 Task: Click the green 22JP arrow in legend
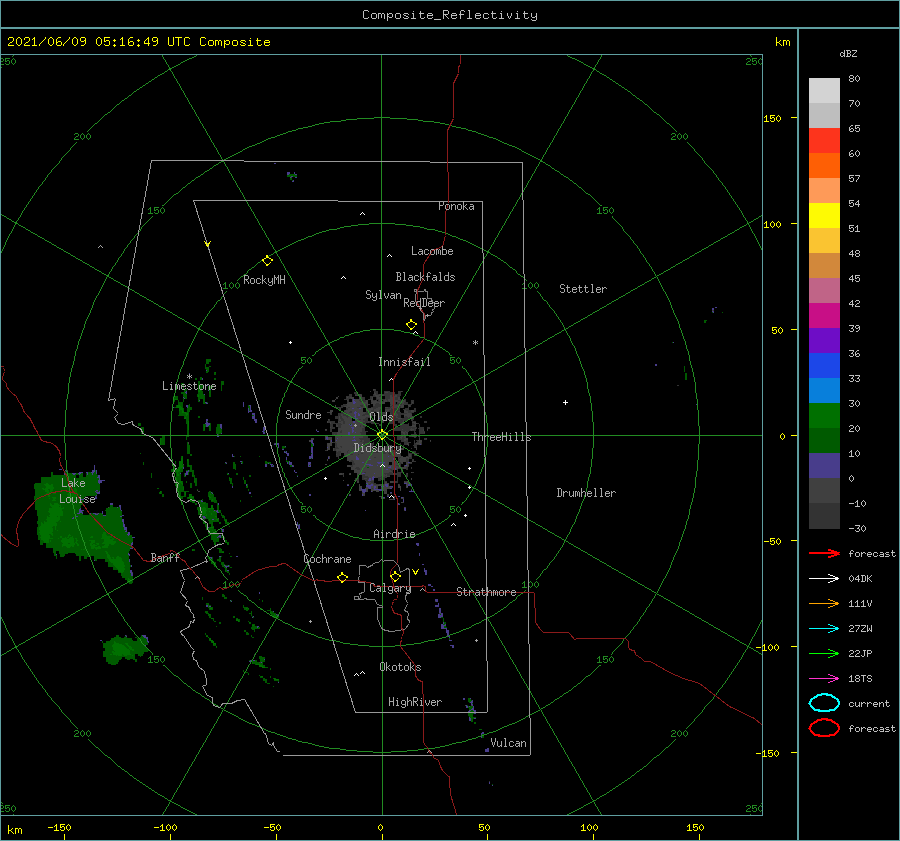coord(824,653)
